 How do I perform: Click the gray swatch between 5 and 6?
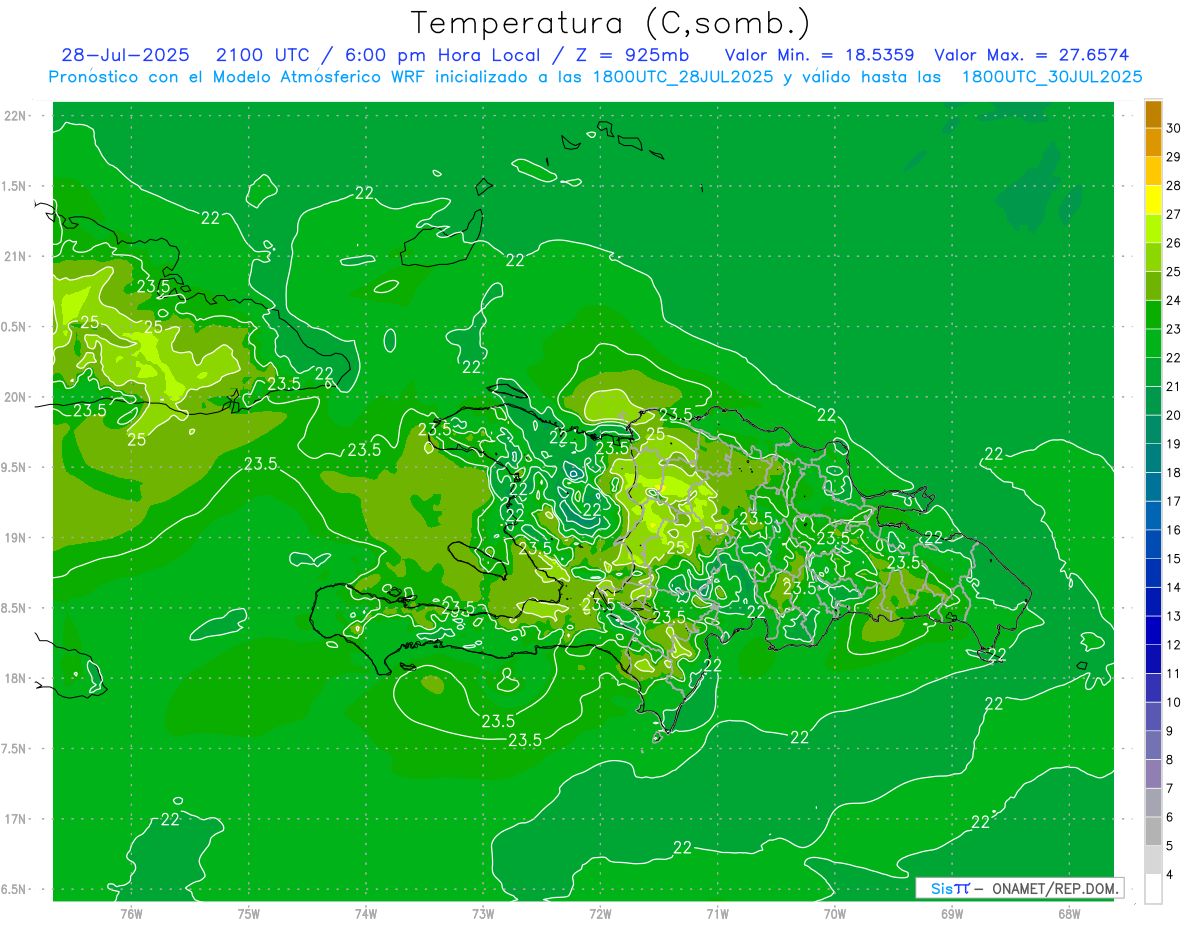tap(1153, 832)
